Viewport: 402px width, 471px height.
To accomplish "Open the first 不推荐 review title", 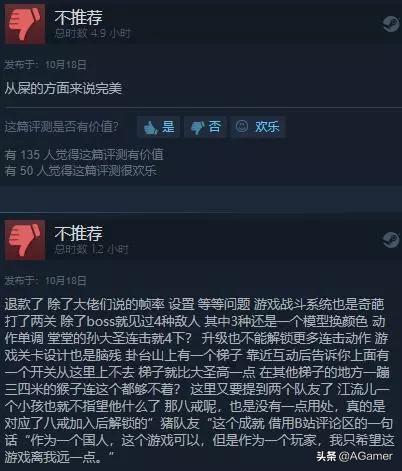I will click(x=78, y=18).
